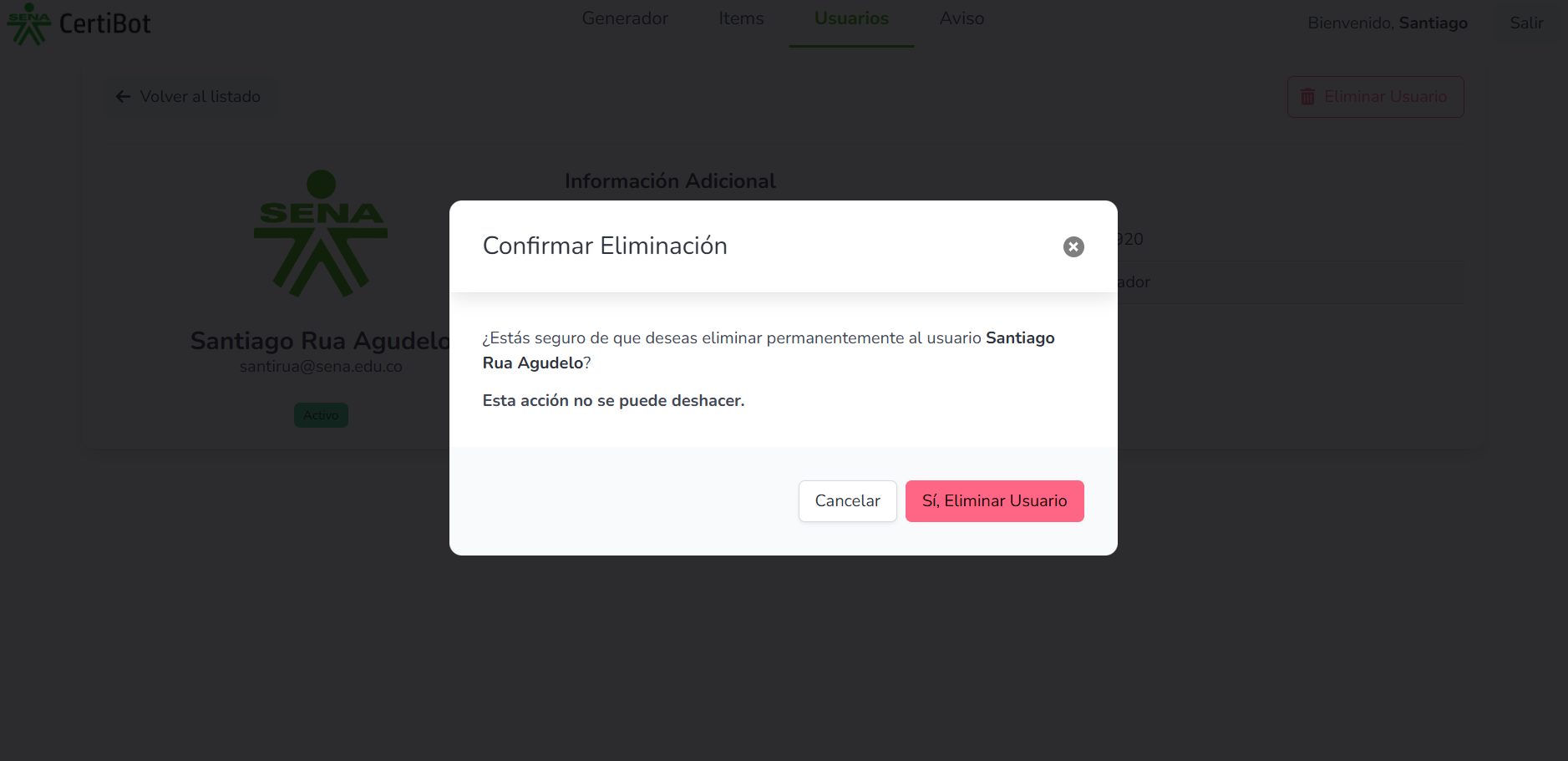Click the large SENA profile logo
The image size is (1568, 761).
click(321, 234)
